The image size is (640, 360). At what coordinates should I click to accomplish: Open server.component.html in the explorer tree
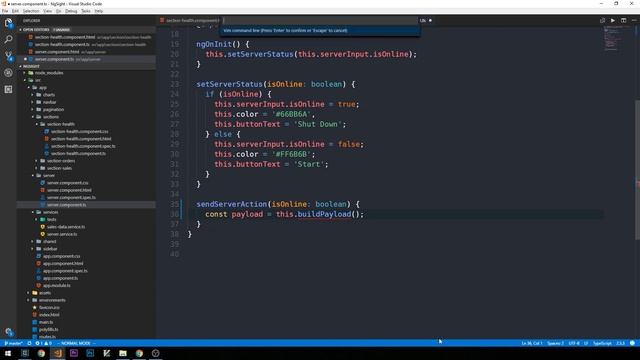[69, 190]
